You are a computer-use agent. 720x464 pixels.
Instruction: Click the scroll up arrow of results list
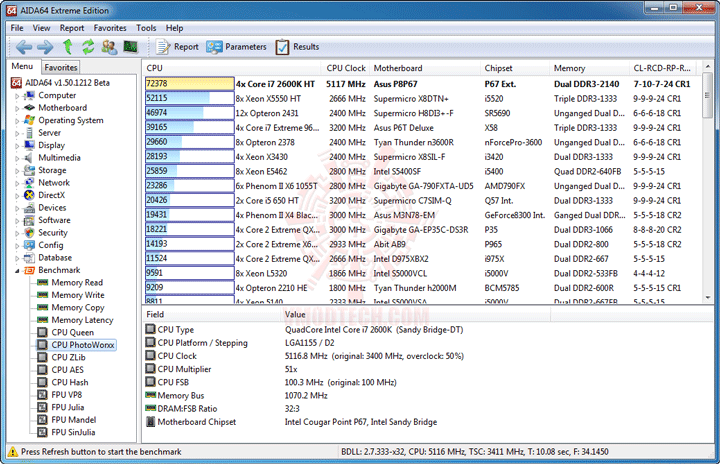point(708,67)
